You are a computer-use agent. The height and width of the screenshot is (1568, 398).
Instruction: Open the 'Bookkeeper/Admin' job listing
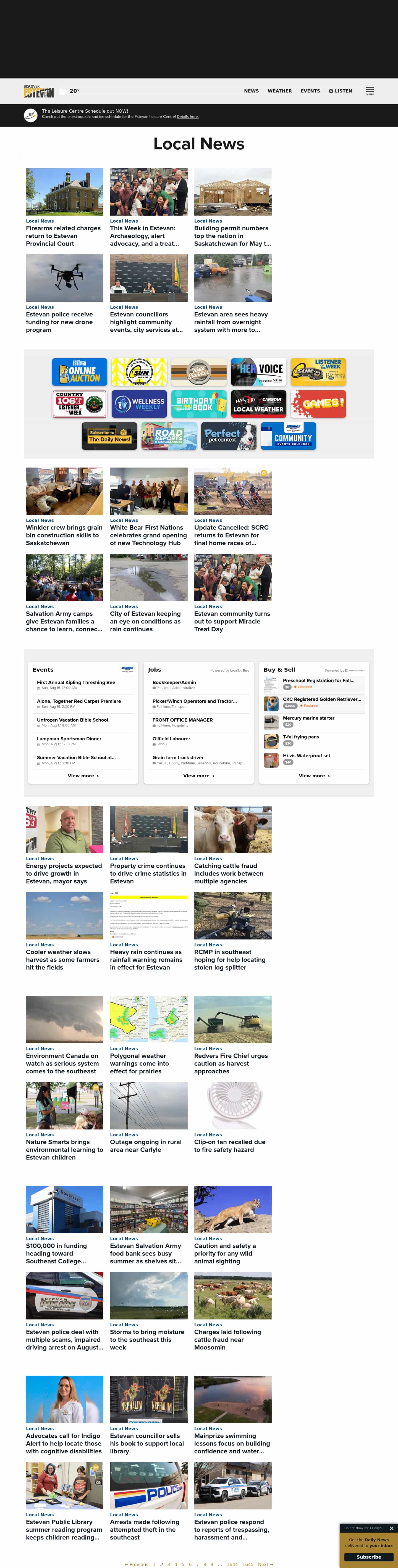(x=174, y=682)
